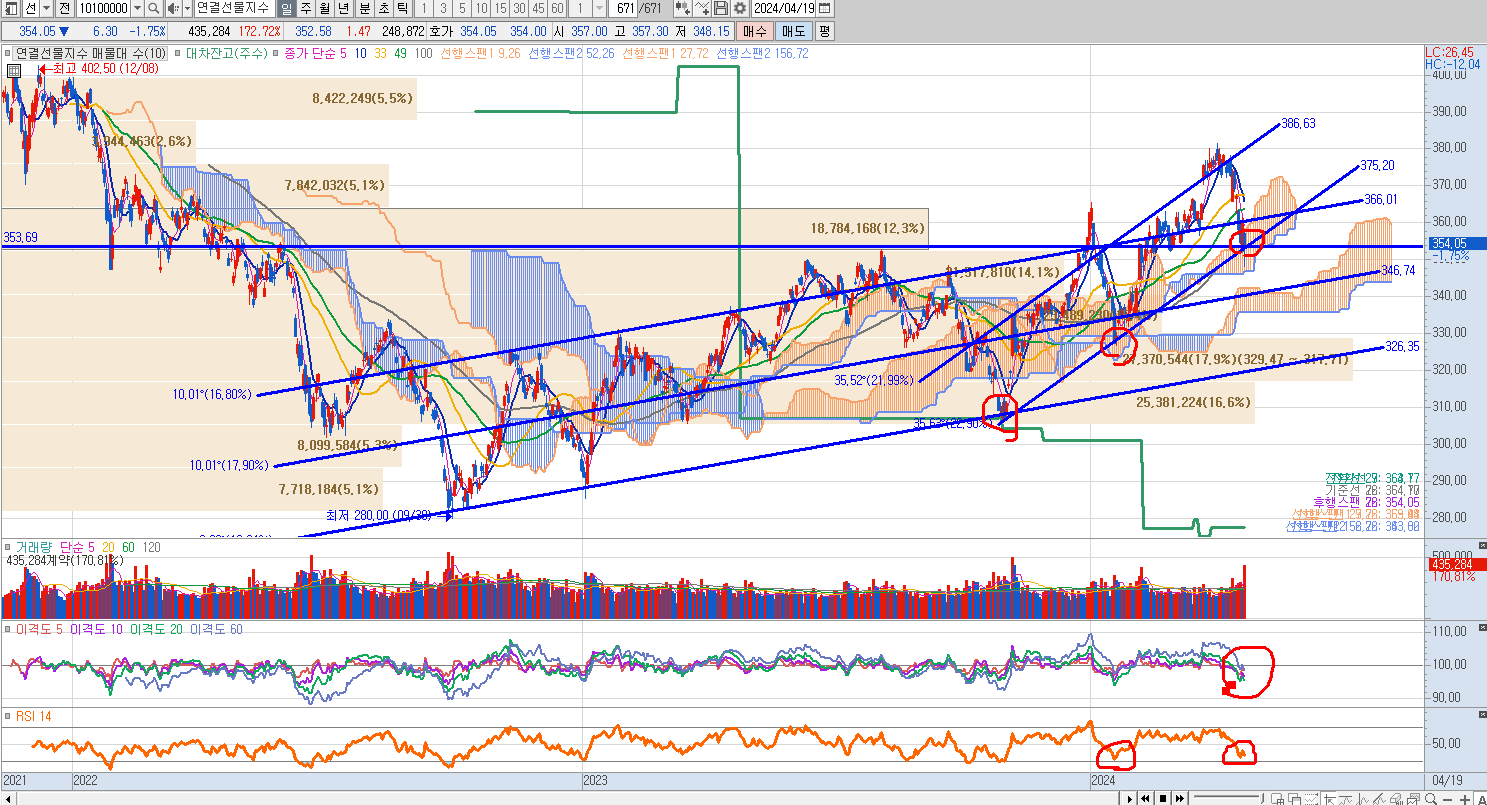
Task: Click the magnifier search icon beside symbol code
Action: pos(154,8)
